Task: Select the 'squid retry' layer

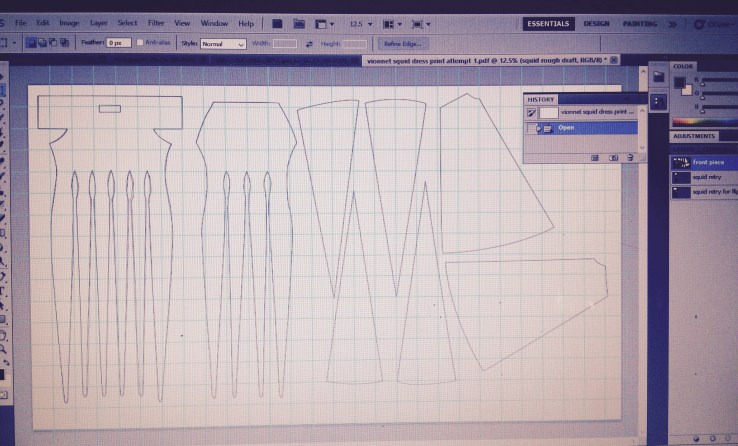Action: (704, 177)
